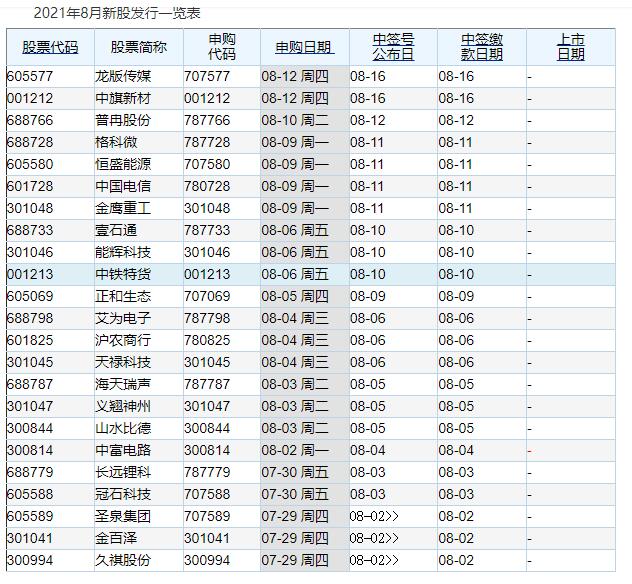Click subscription code 707069
Screen dimensions: 632x584
click(x=207, y=296)
